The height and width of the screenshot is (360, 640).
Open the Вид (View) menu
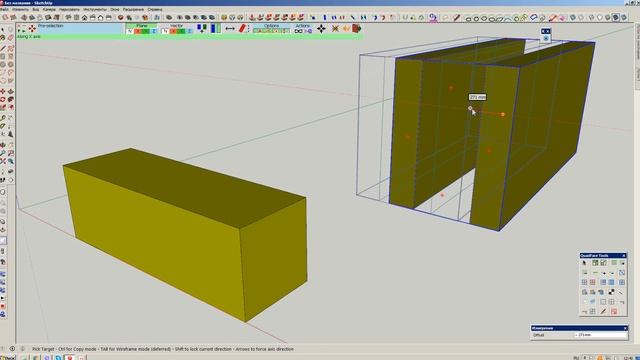coord(36,9)
